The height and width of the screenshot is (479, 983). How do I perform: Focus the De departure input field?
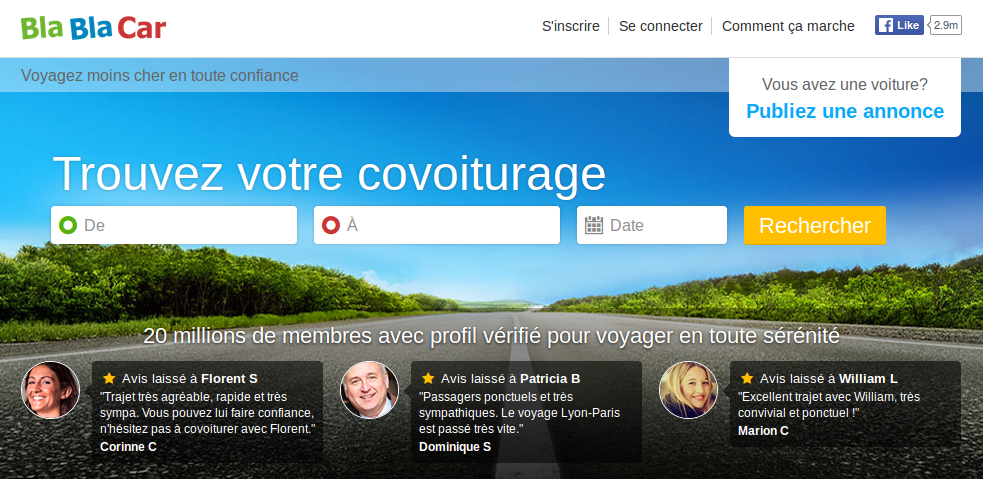(174, 225)
